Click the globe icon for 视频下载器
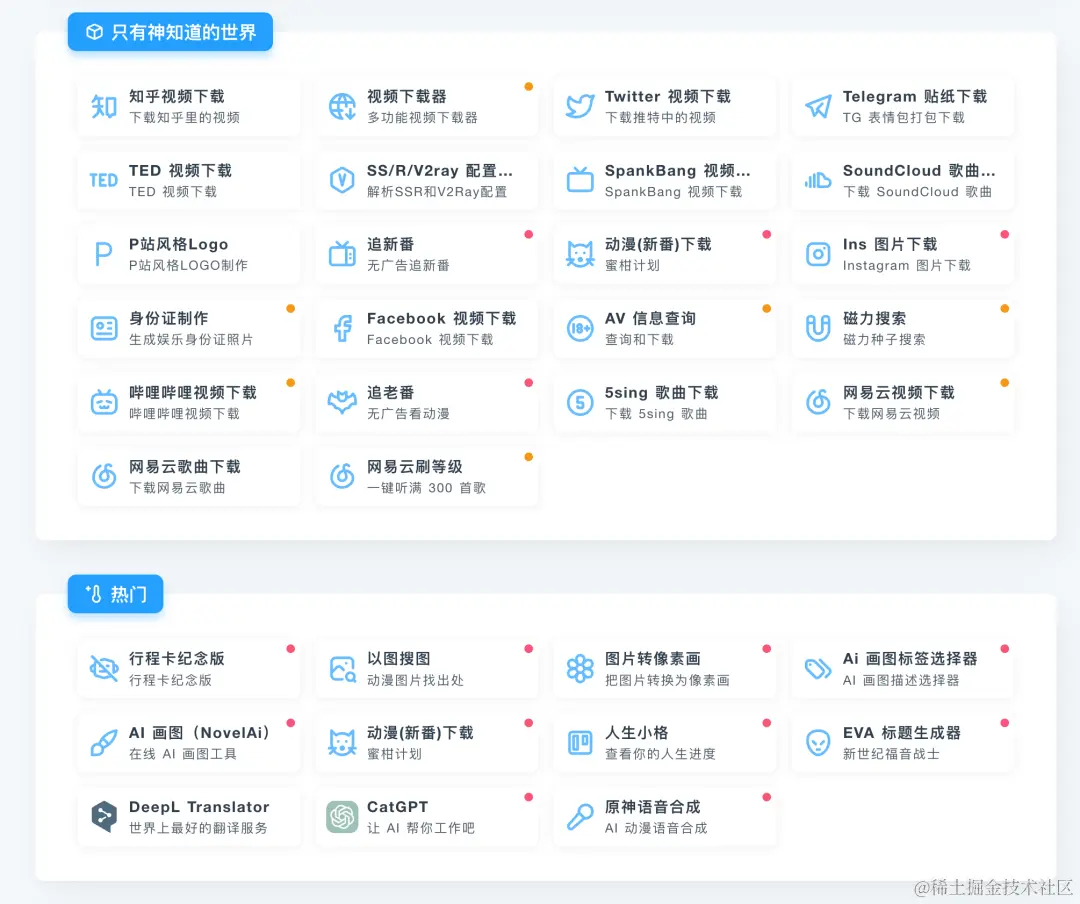Viewport: 1080px width, 904px height. [x=342, y=107]
